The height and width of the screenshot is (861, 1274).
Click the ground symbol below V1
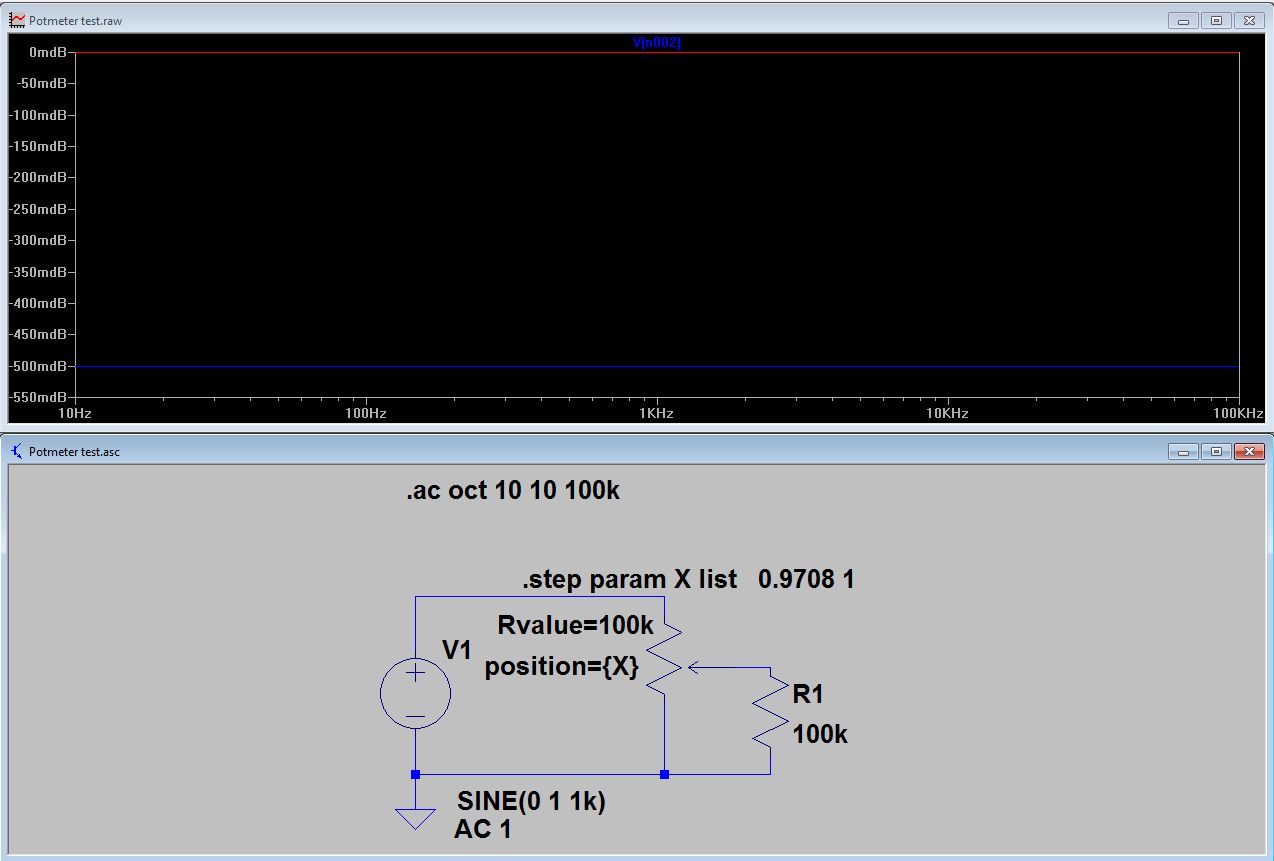(415, 818)
